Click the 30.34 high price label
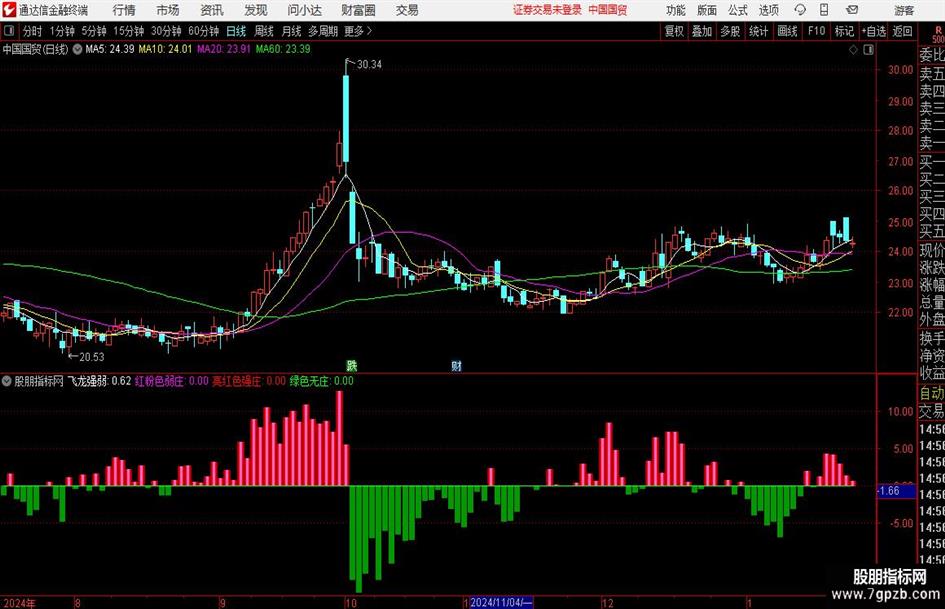945x609 pixels. tap(369, 65)
